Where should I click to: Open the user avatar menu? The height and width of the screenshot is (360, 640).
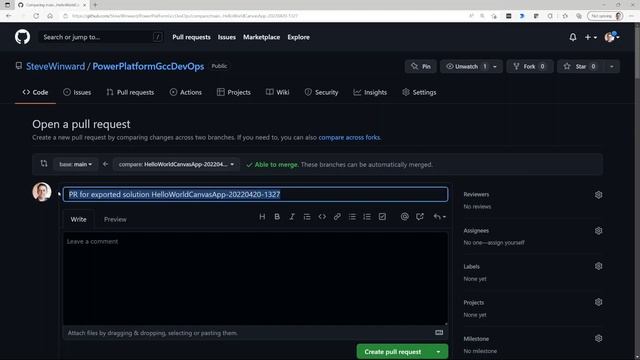(612, 37)
